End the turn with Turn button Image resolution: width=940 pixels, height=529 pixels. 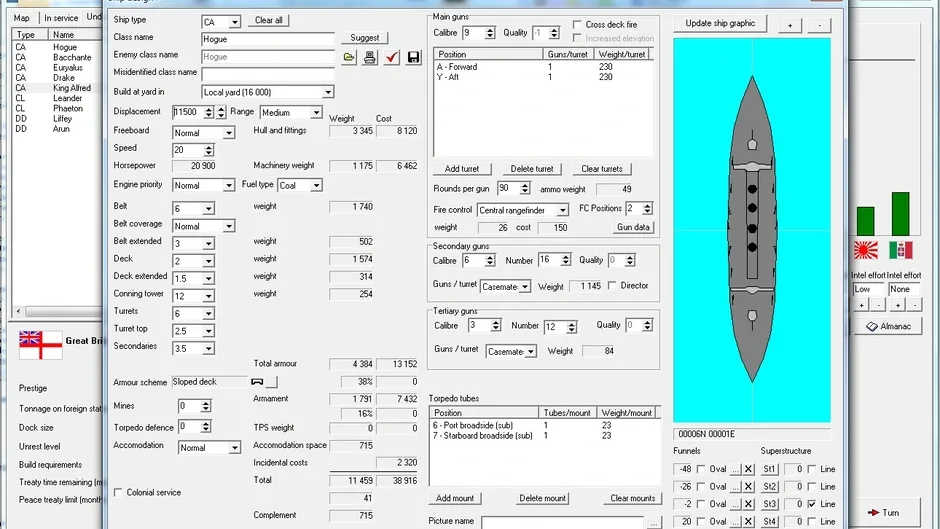coord(883,513)
